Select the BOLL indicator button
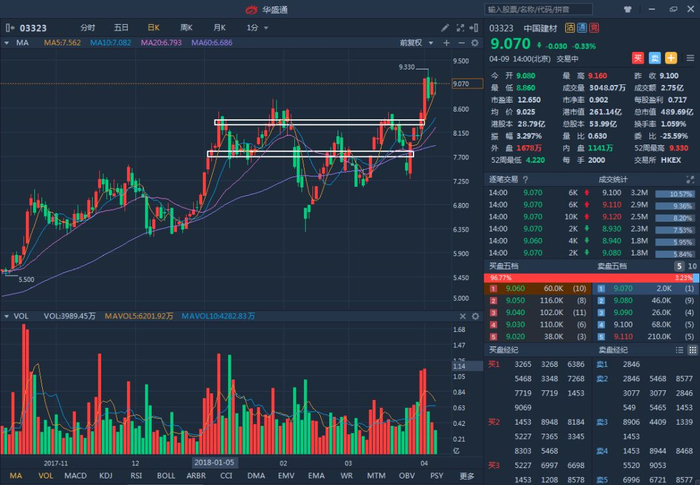Screen dimensions: 700x485 tap(166, 476)
